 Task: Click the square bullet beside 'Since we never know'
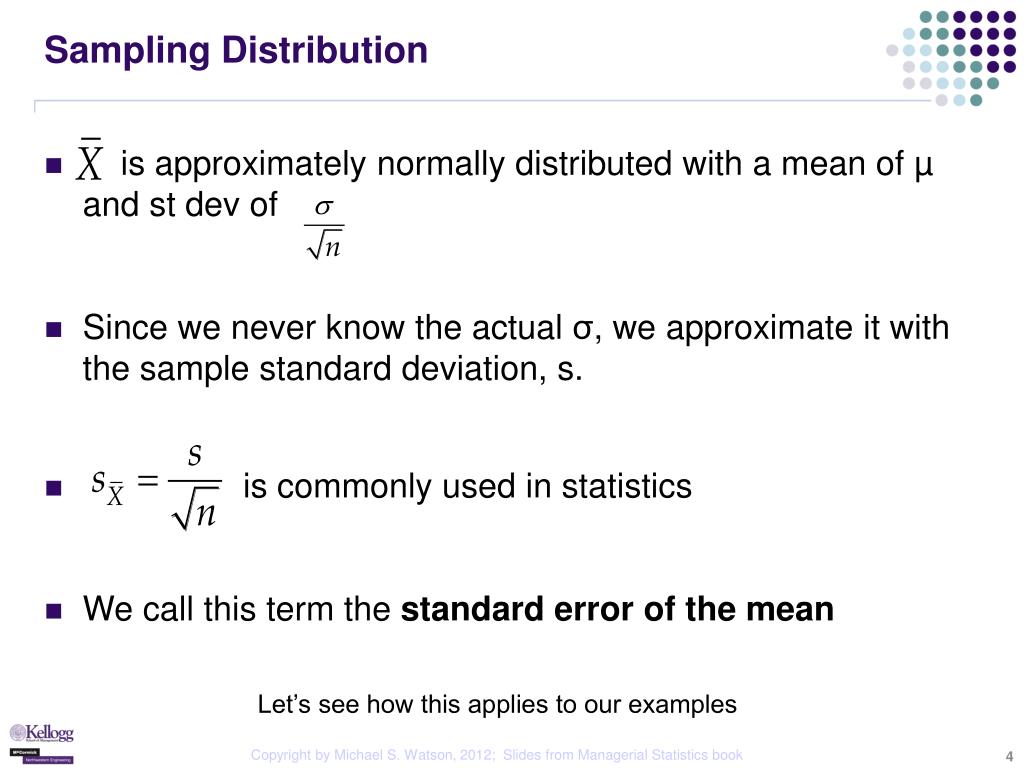pos(54,328)
